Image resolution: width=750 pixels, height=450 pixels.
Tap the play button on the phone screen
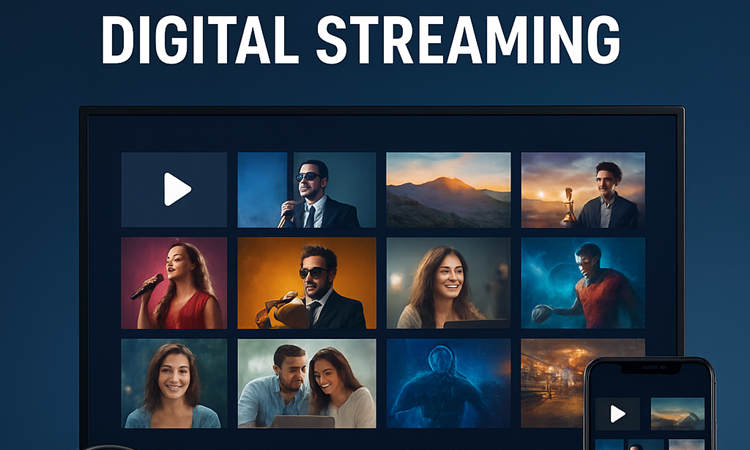[618, 413]
